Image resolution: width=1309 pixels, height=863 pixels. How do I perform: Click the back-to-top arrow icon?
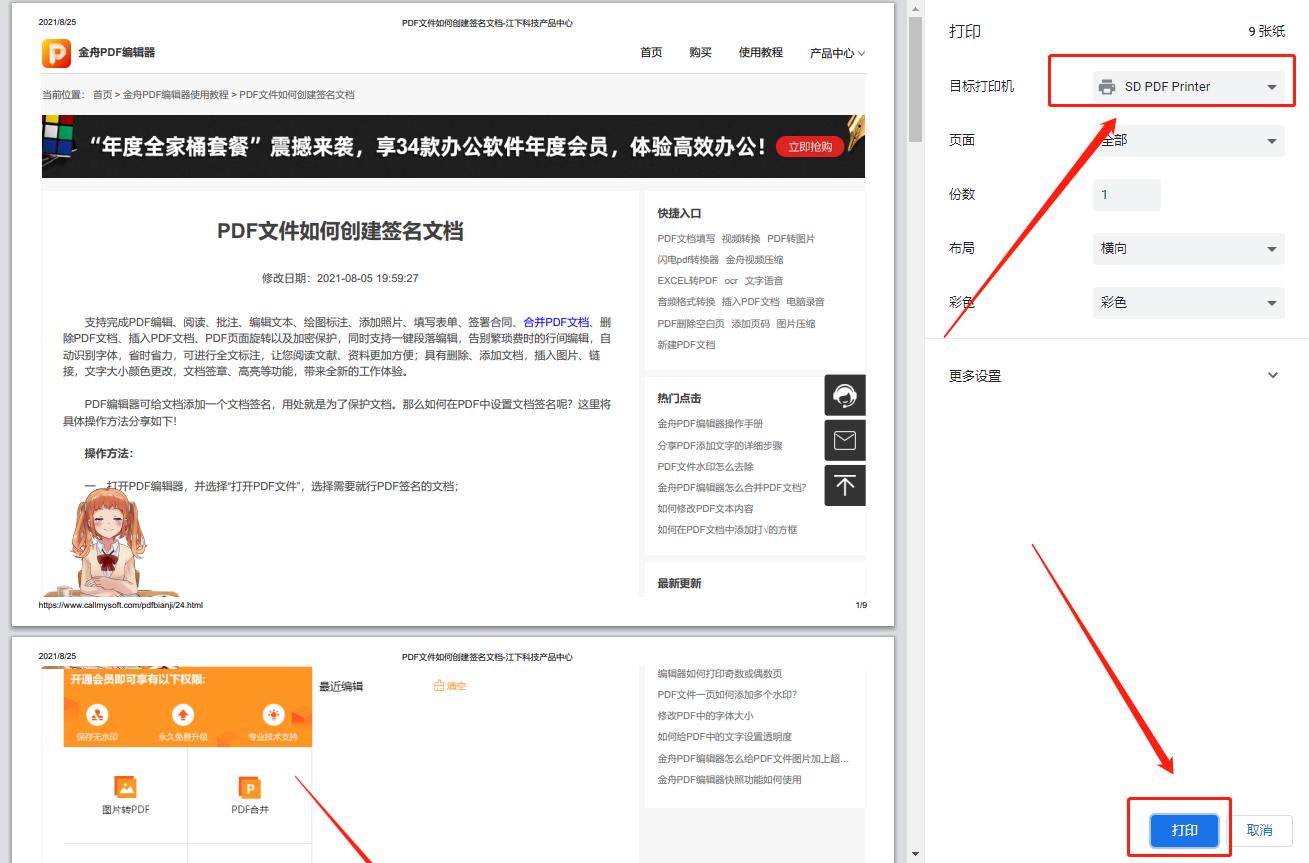pyautogui.click(x=845, y=486)
